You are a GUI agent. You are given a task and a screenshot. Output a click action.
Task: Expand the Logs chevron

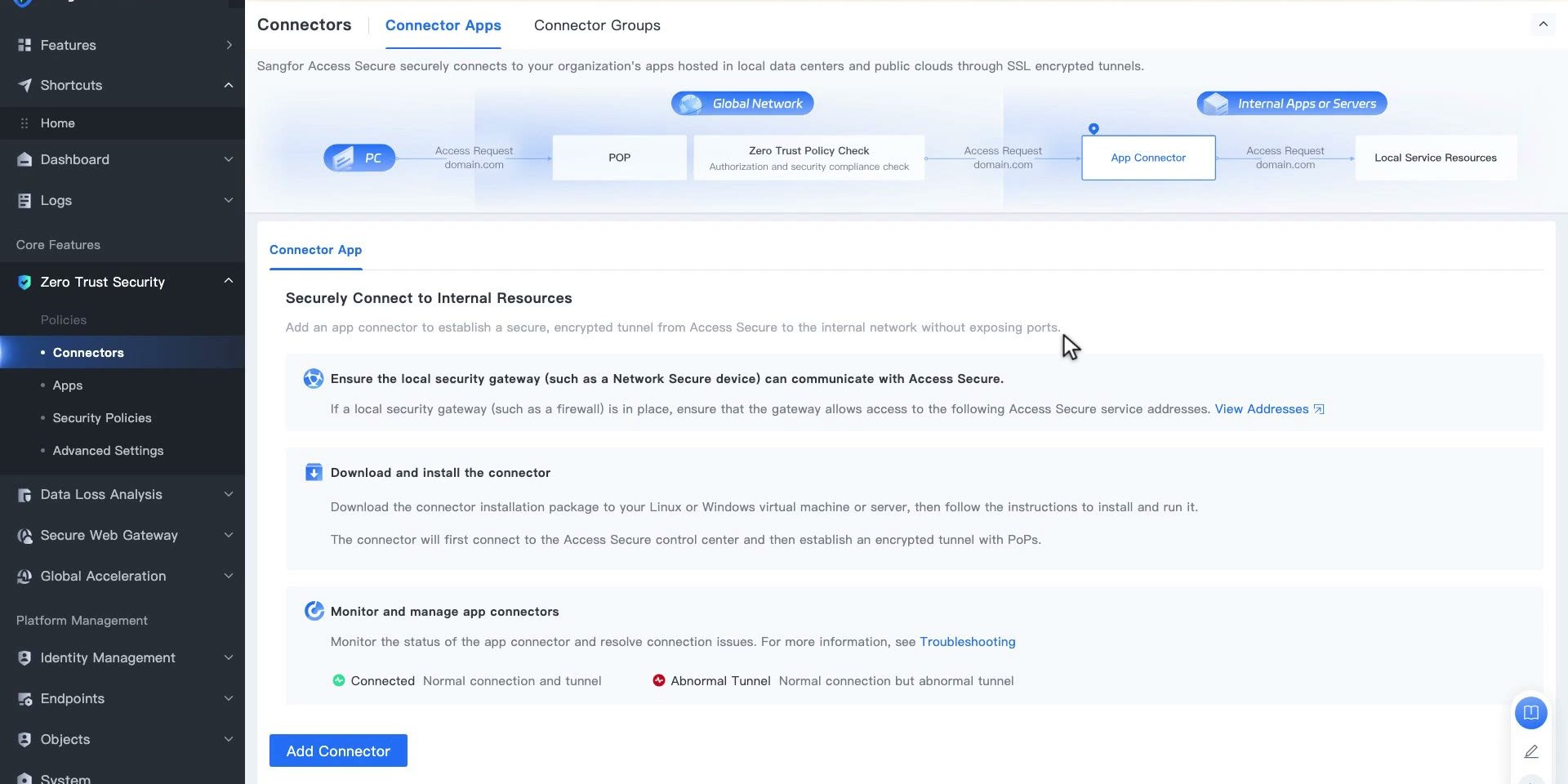tap(229, 200)
